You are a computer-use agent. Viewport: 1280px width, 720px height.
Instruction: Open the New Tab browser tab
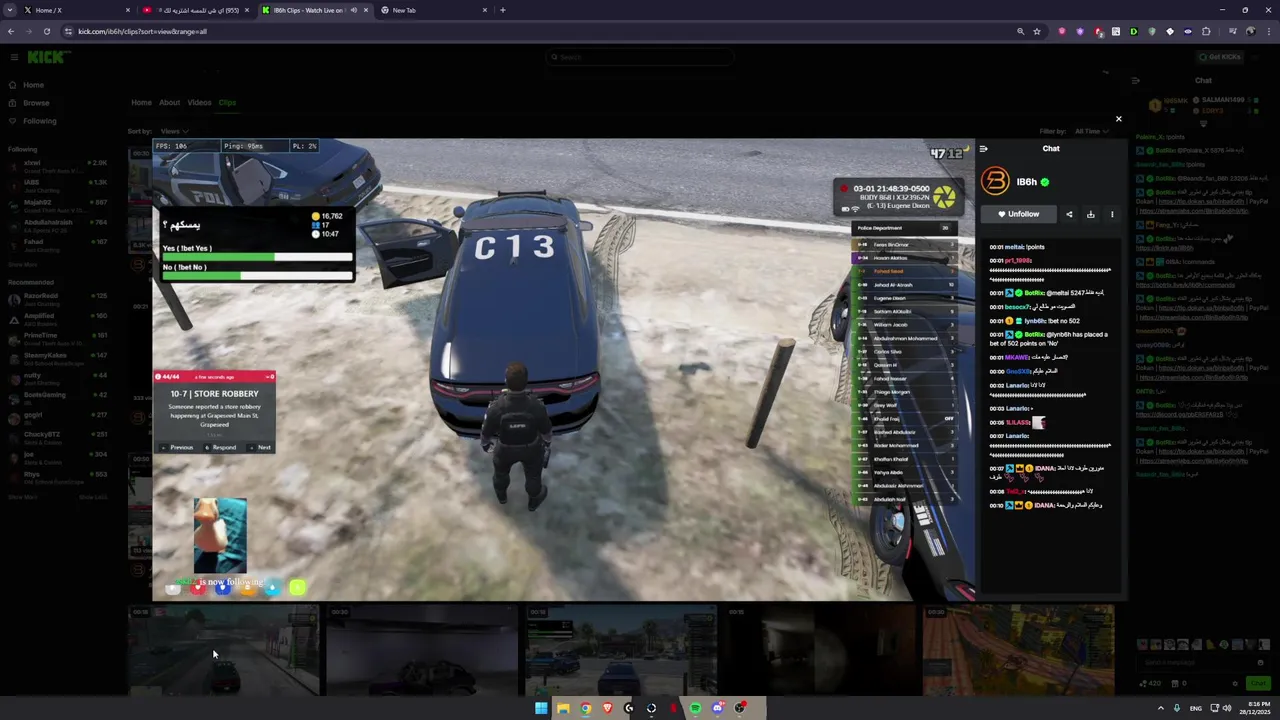pos(433,10)
